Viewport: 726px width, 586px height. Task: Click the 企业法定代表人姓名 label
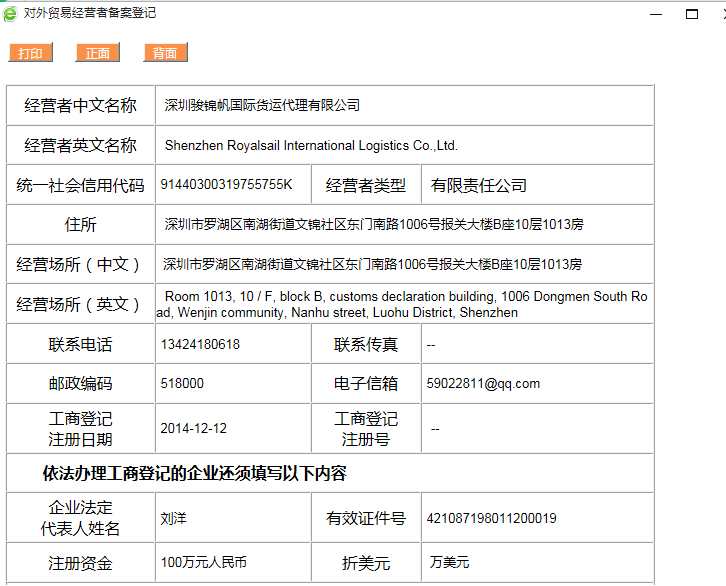point(81,518)
